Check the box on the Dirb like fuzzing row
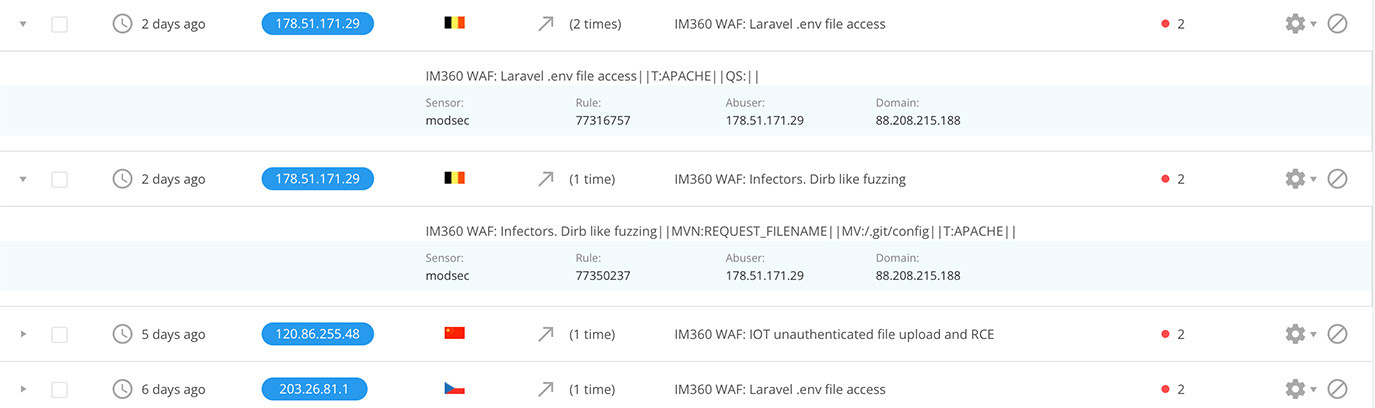 pos(60,179)
